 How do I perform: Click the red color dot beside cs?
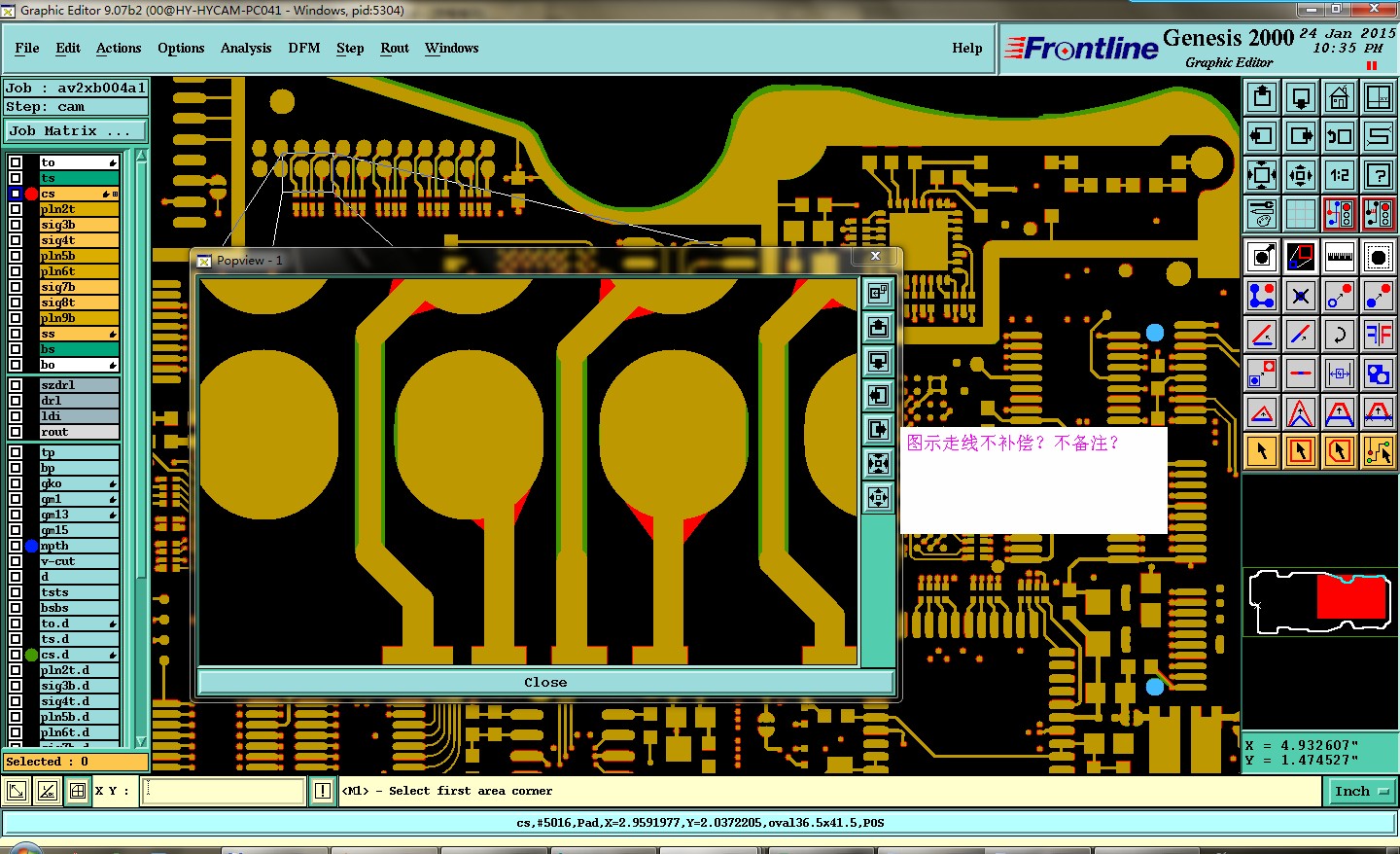coord(31,194)
